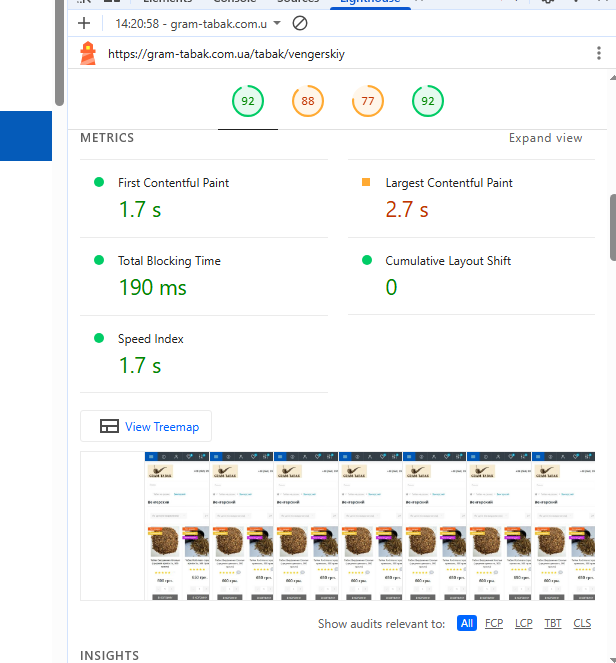The image size is (616, 663).
Task: Filter audits by TBT
Action: pos(553,623)
